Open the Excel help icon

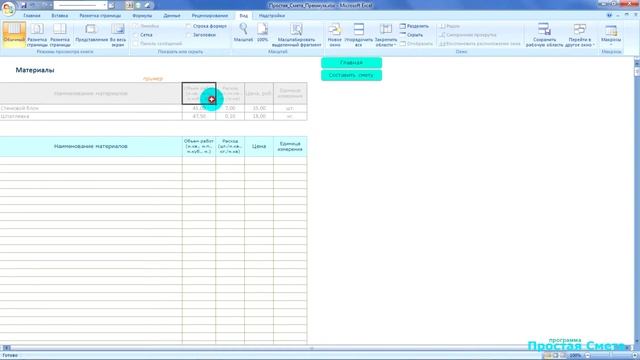click(x=609, y=16)
